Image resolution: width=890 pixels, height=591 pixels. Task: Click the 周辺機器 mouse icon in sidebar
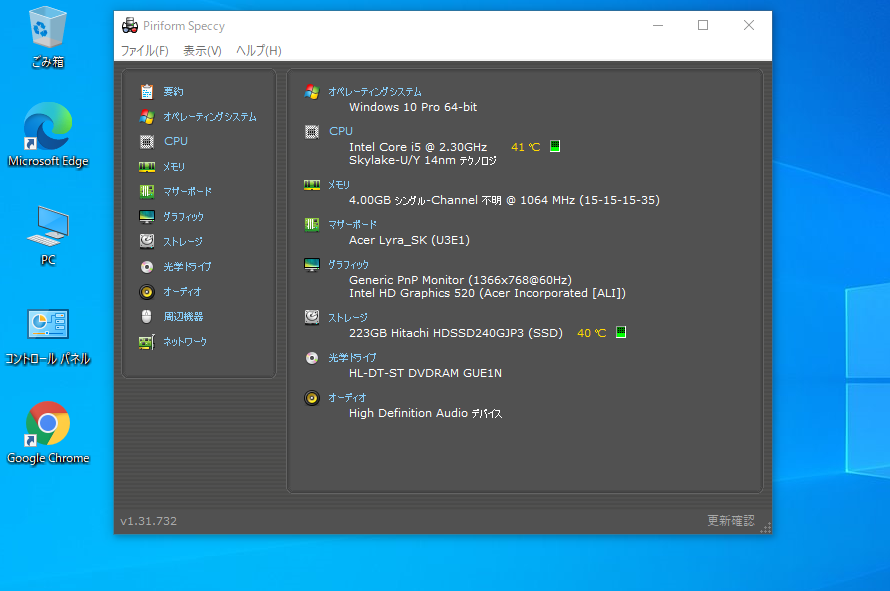point(146,316)
